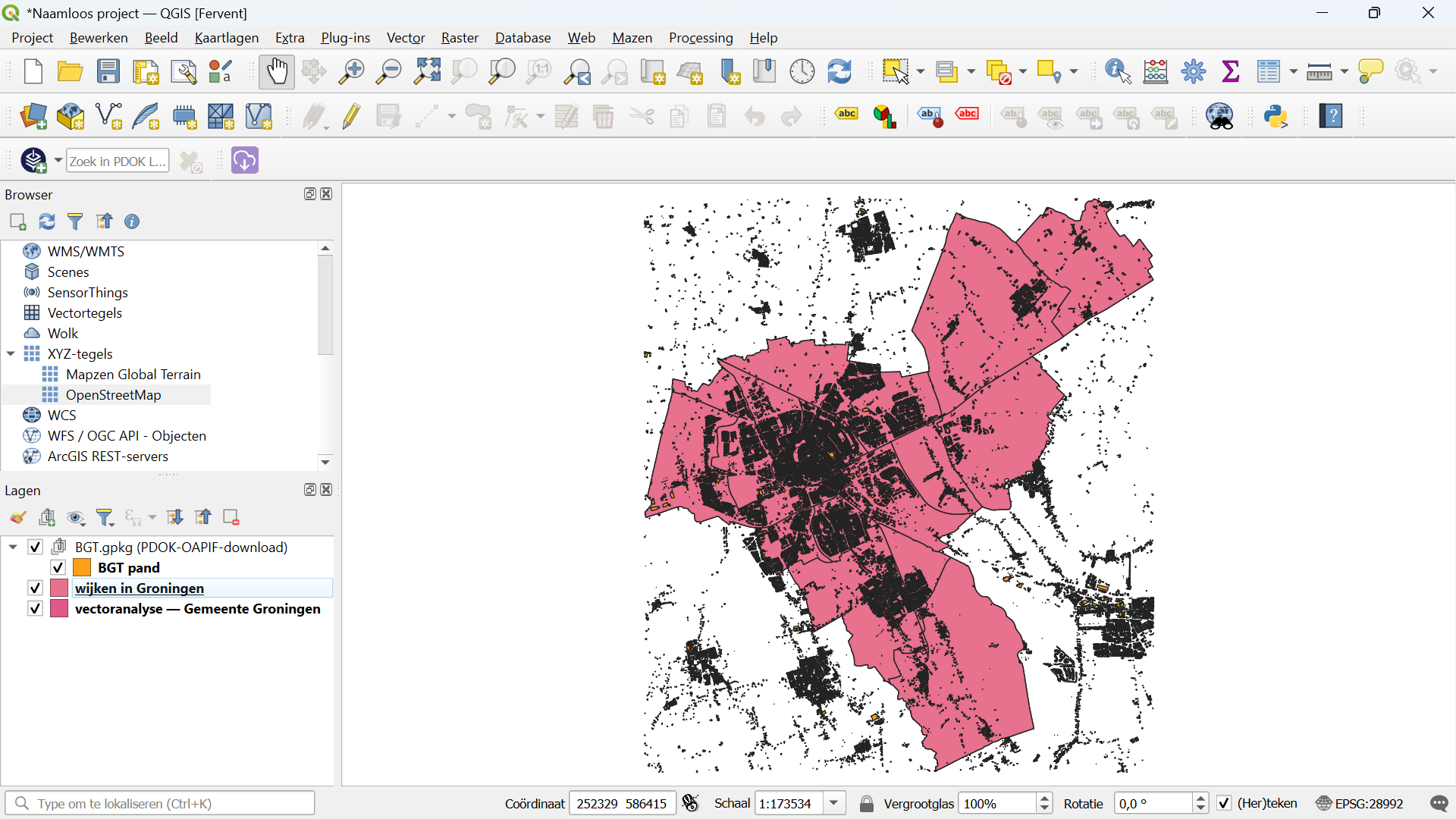Click the Refresh map icon
1456x819 pixels.
tap(839, 72)
